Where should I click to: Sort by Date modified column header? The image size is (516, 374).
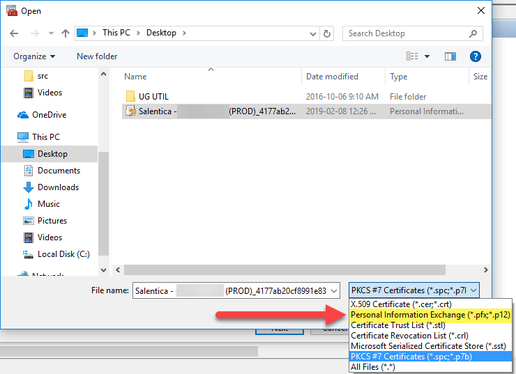[x=332, y=76]
